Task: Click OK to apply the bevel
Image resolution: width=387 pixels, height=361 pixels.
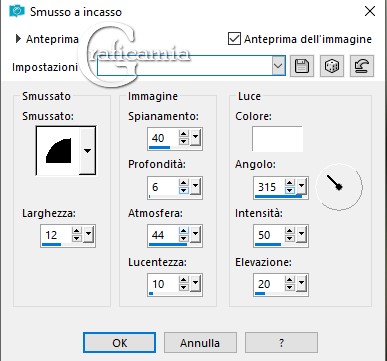Action: 119,342
